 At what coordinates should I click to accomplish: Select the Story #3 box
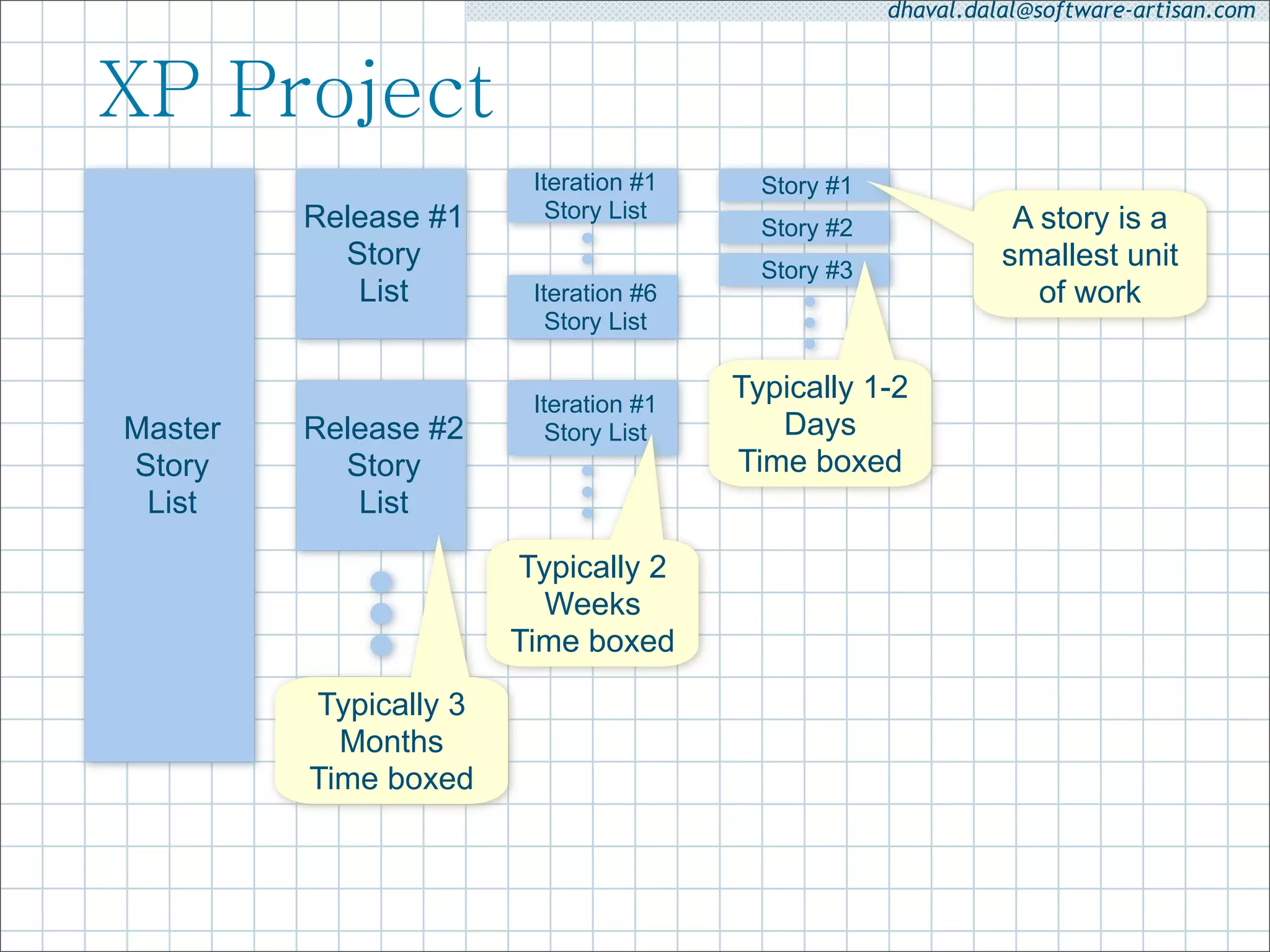pos(804,270)
